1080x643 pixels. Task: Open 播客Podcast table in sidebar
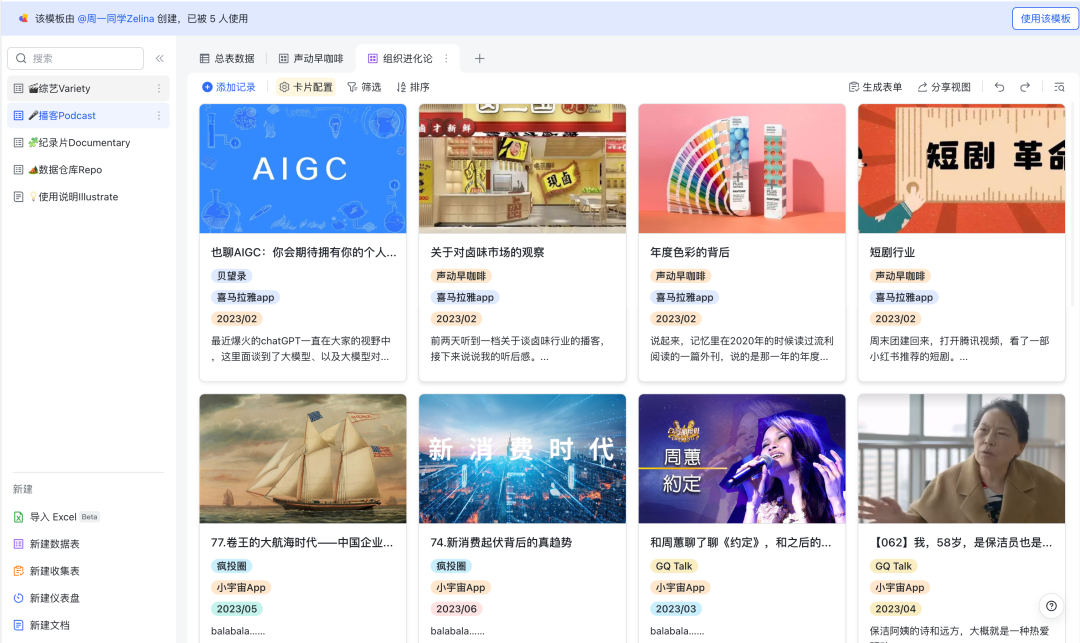coord(88,116)
